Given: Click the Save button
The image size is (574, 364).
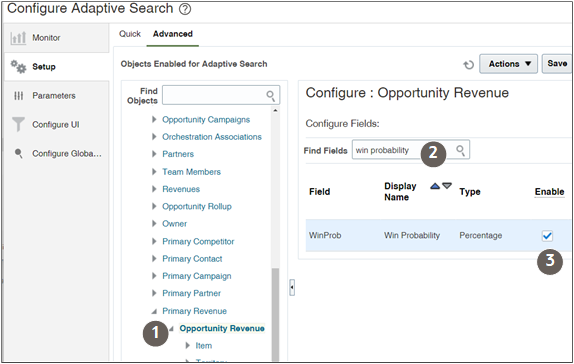Looking at the screenshot, I should click(x=557, y=64).
